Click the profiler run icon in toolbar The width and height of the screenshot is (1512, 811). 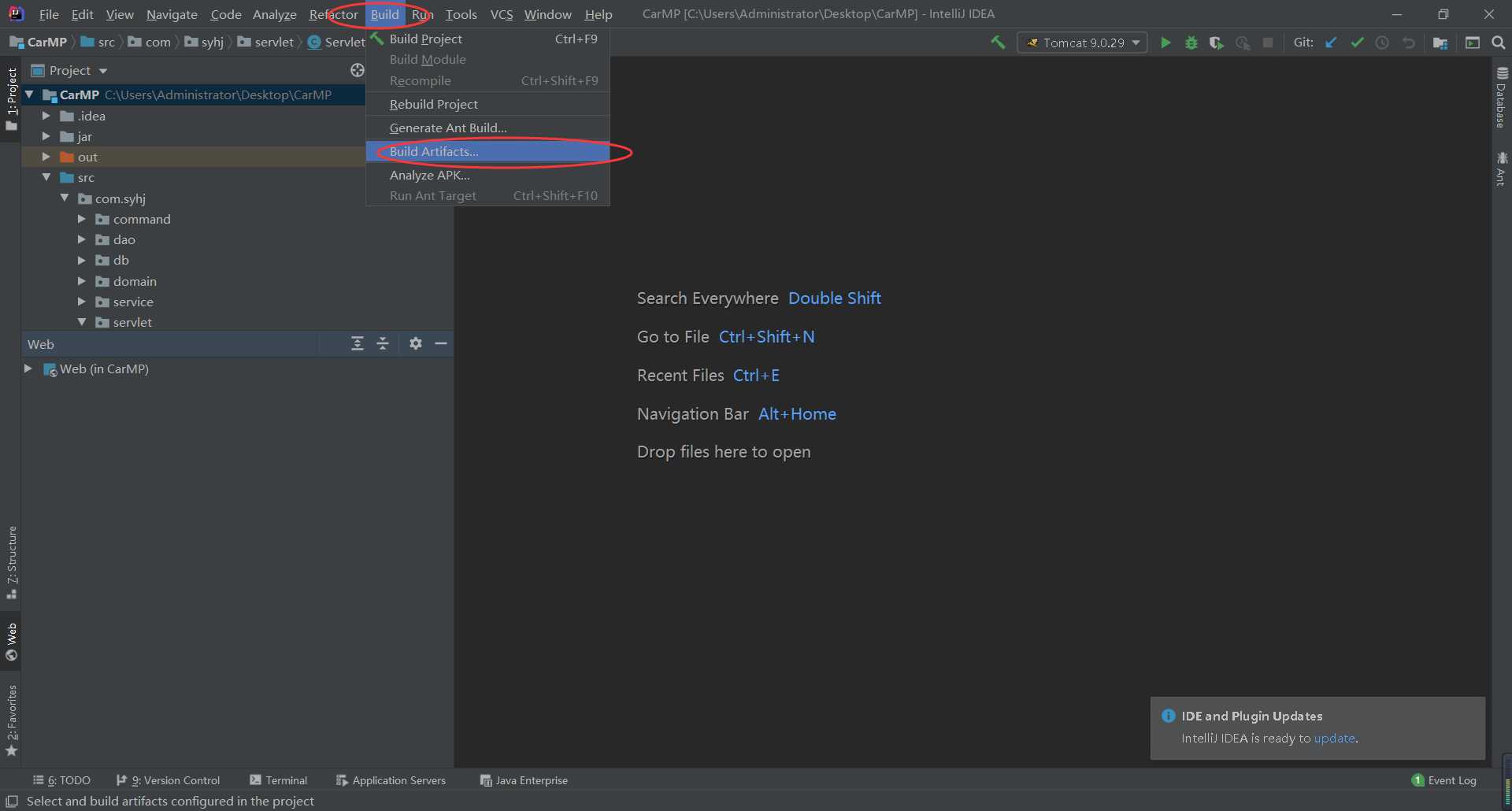point(1243,43)
